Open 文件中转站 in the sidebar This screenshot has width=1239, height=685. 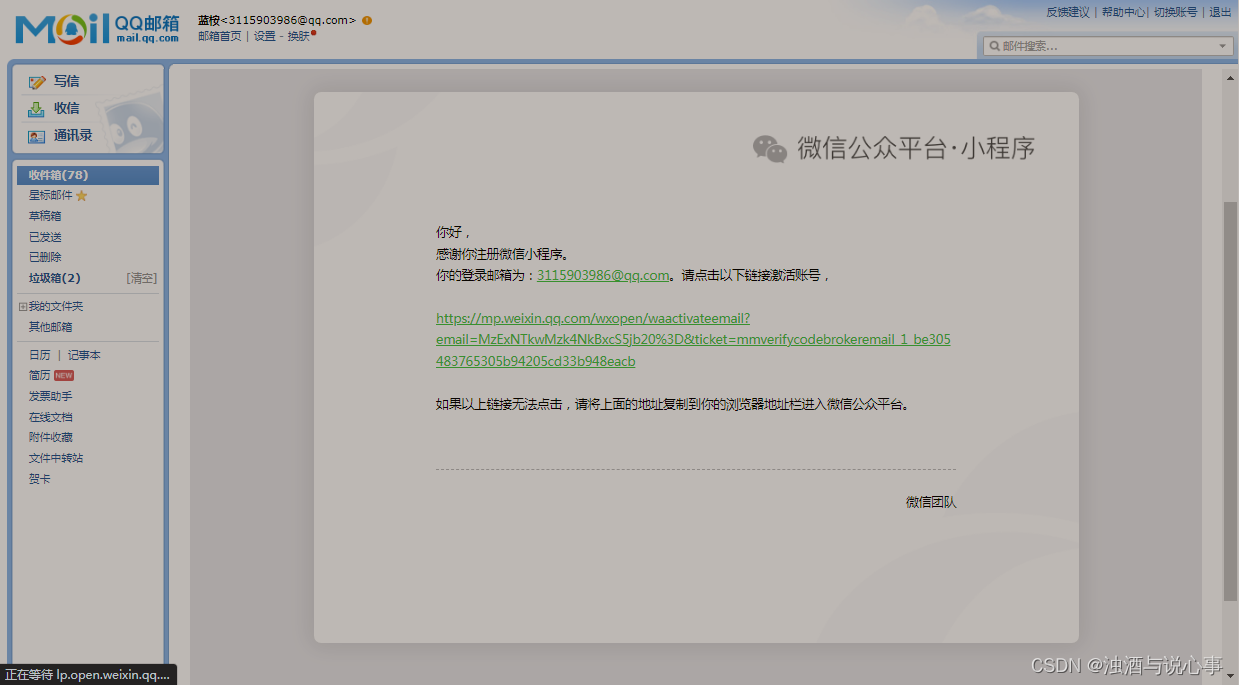tap(56, 458)
